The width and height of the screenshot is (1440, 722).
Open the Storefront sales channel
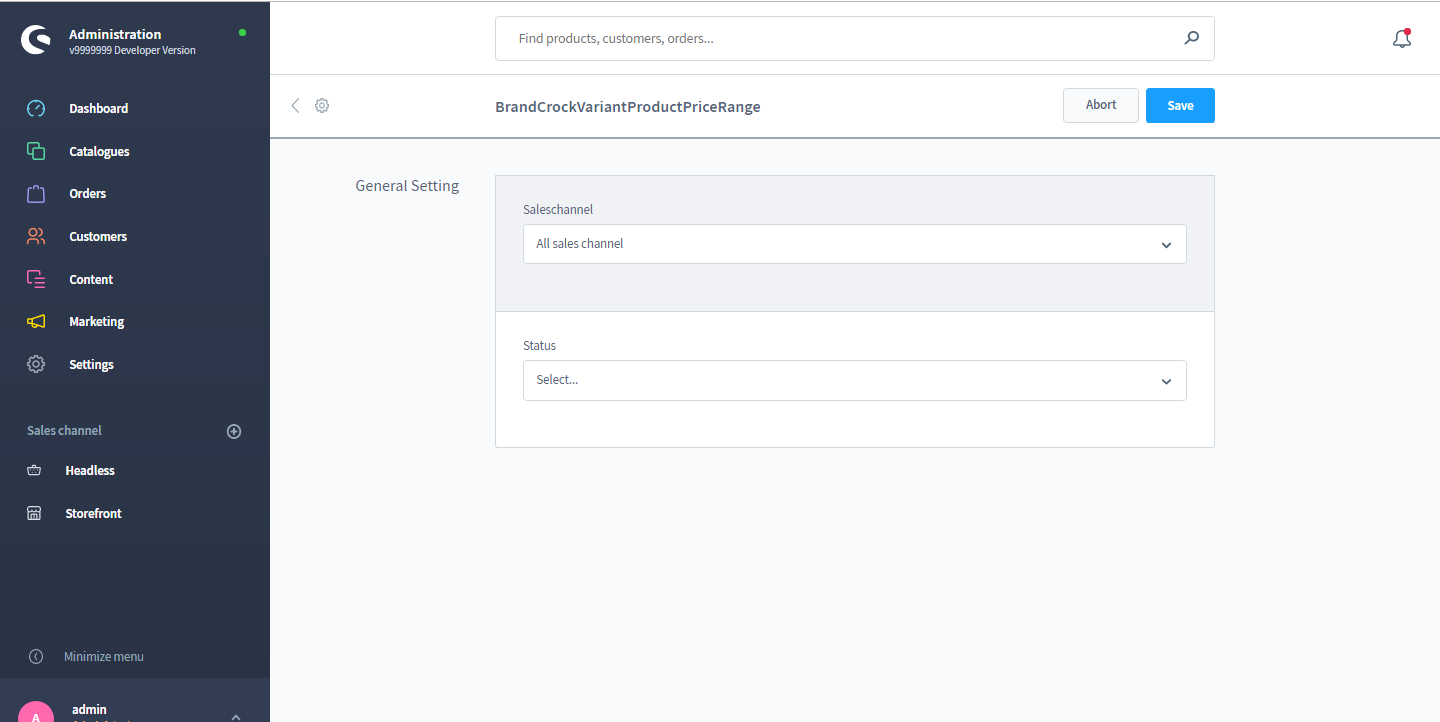(93, 513)
